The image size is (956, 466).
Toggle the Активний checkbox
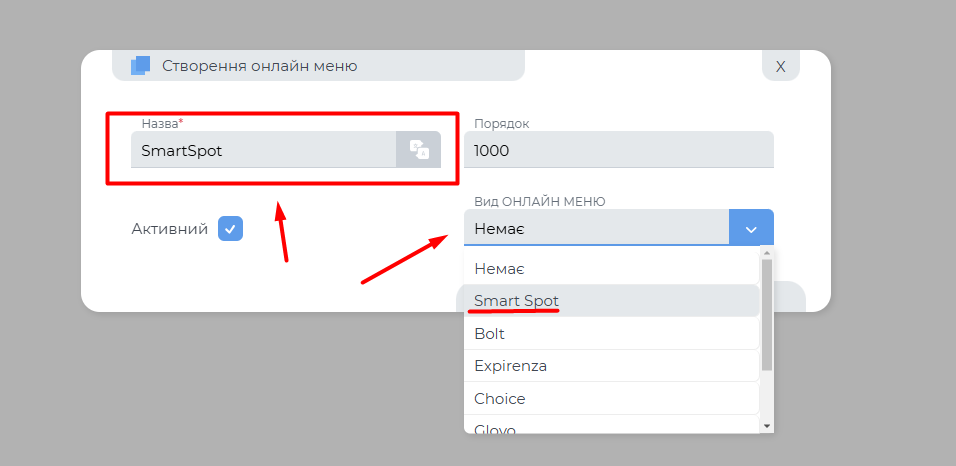click(x=230, y=229)
